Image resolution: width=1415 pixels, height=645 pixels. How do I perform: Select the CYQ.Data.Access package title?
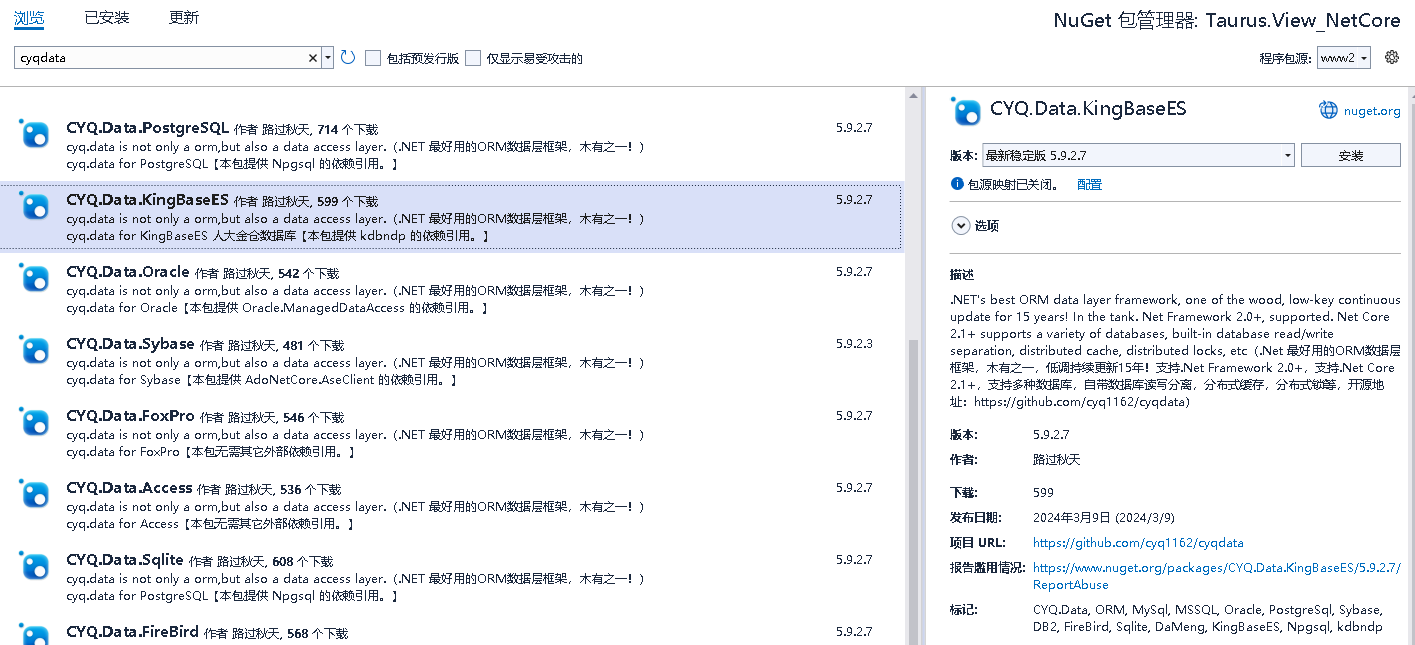coord(129,488)
